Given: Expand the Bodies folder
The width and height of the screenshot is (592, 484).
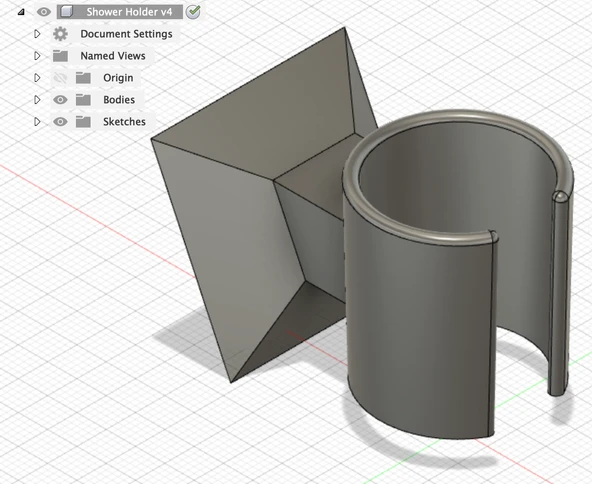Looking at the screenshot, I should [37, 100].
